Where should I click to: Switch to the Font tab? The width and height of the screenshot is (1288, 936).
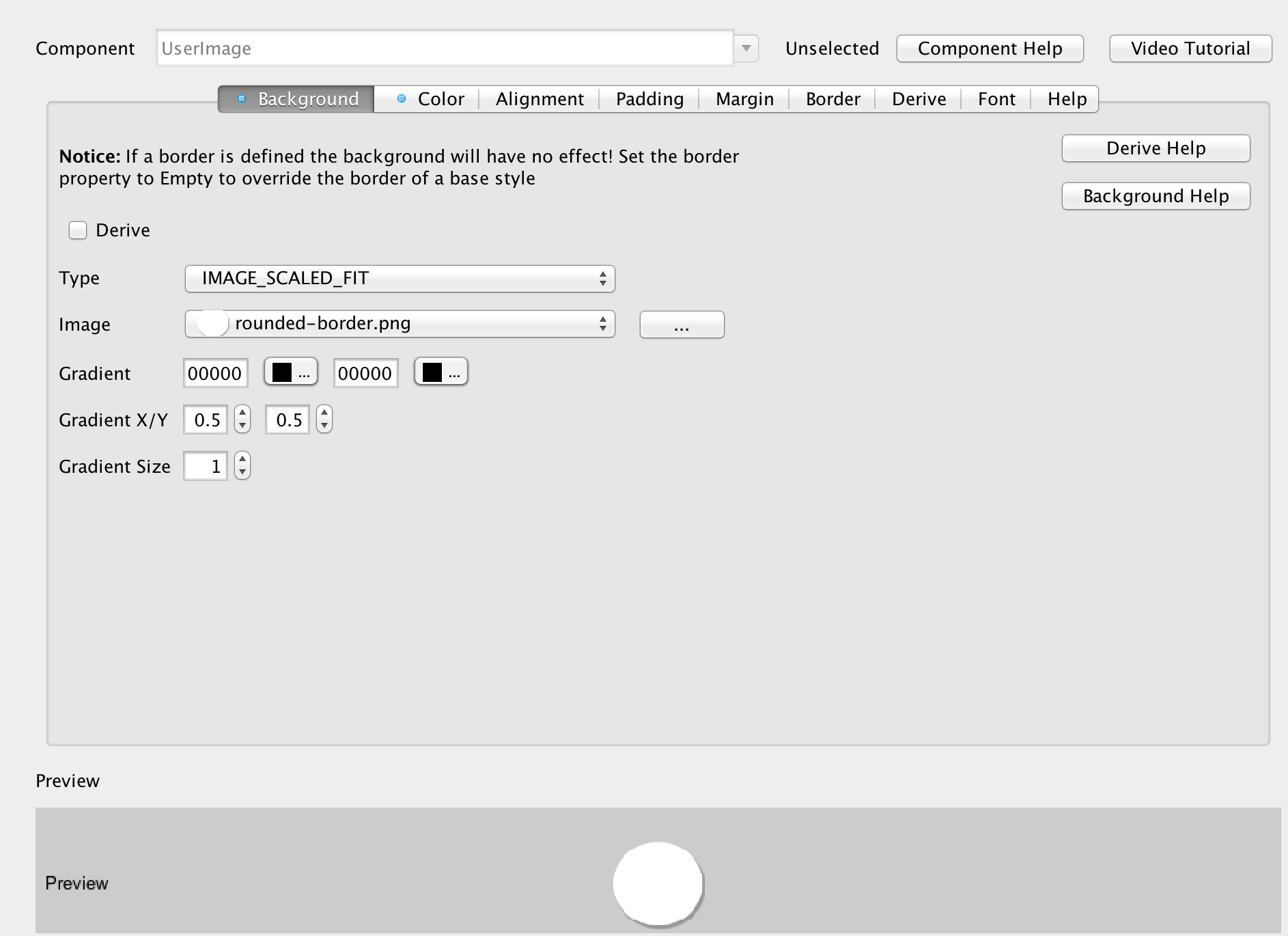[996, 99]
